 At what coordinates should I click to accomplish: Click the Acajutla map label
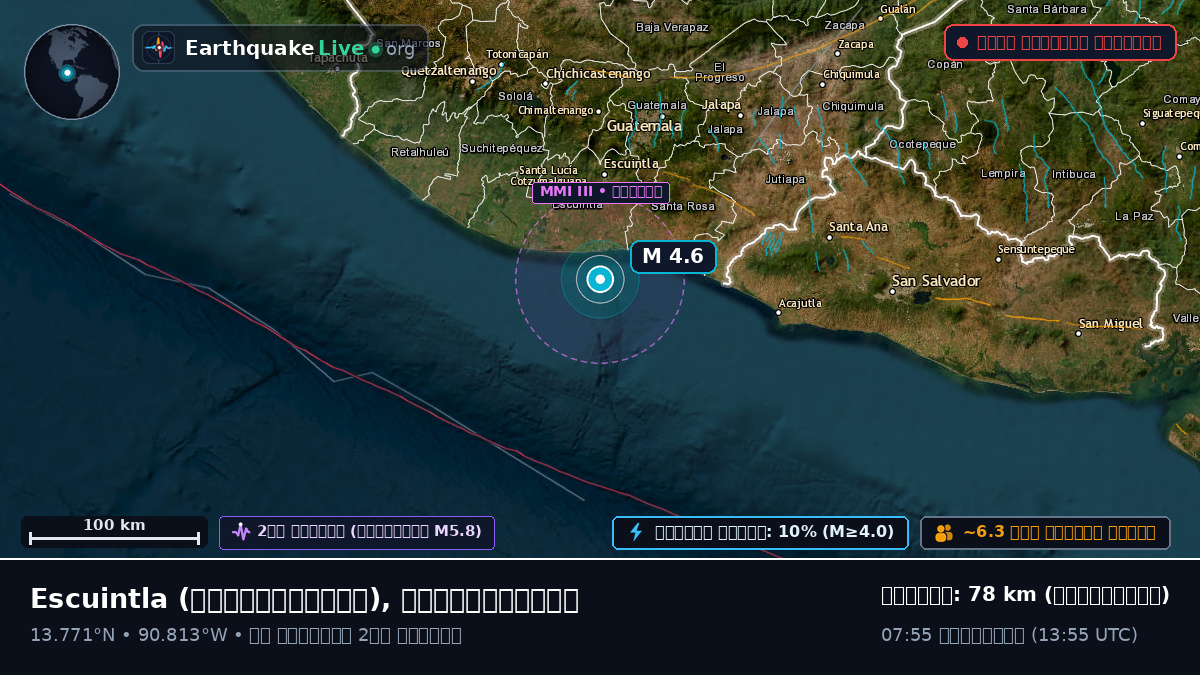(x=800, y=303)
